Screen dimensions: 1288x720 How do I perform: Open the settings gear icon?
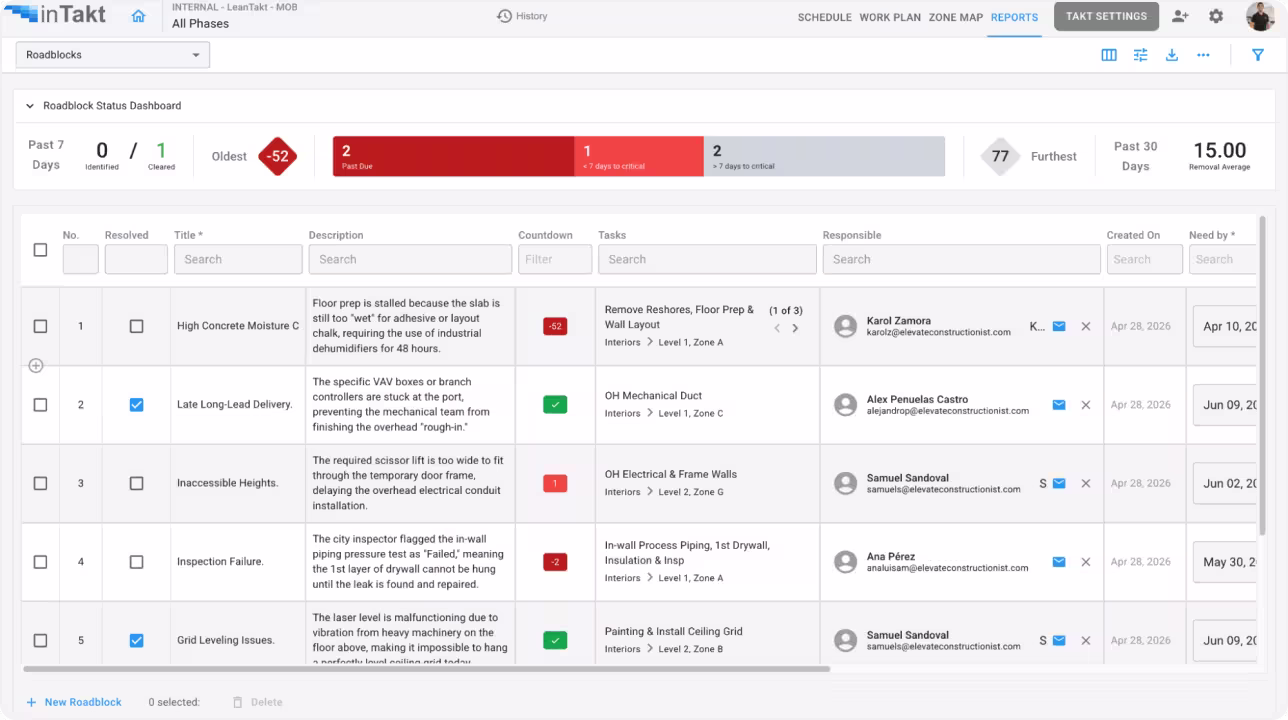[x=1216, y=16]
